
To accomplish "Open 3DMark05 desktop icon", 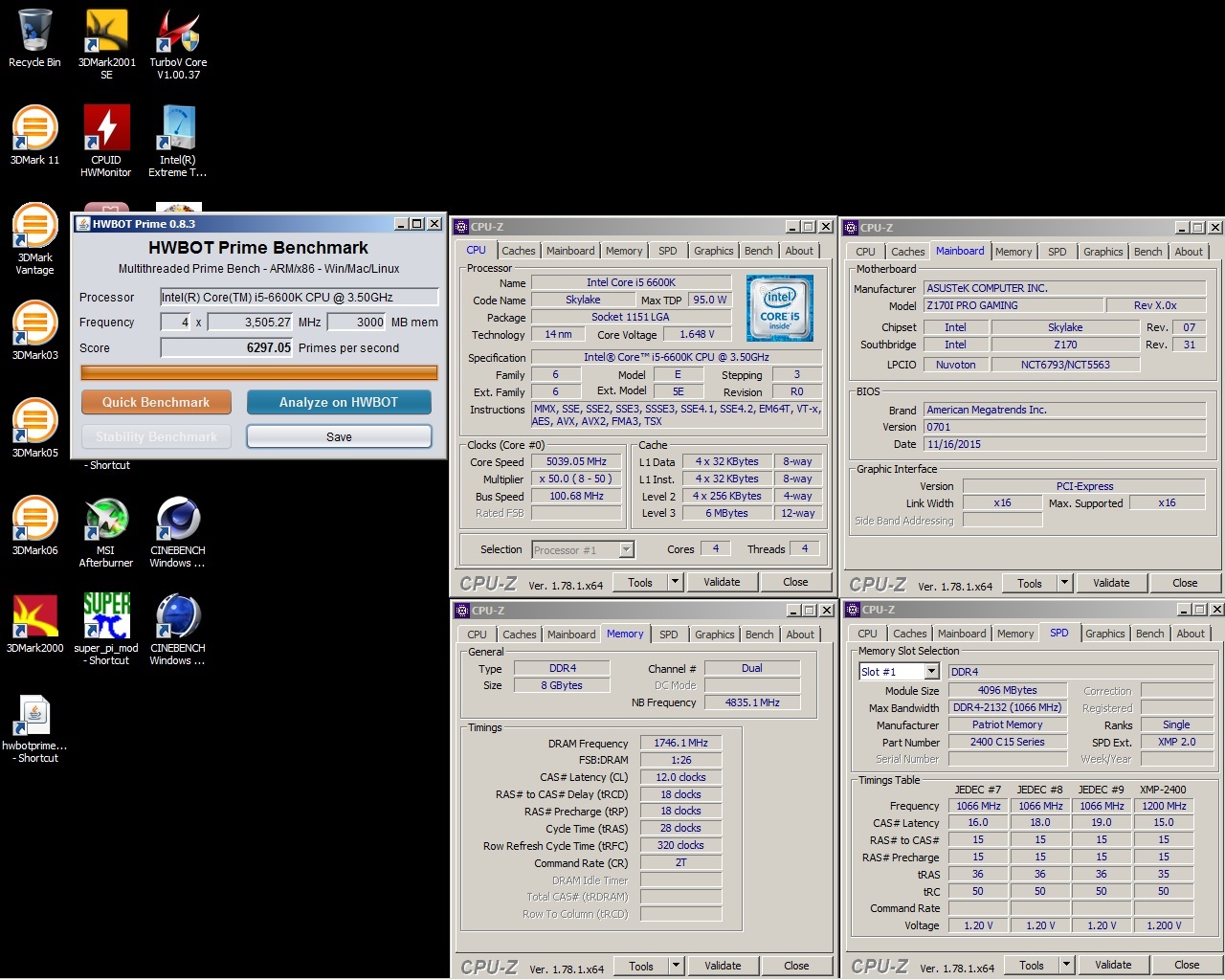I will [34, 428].
